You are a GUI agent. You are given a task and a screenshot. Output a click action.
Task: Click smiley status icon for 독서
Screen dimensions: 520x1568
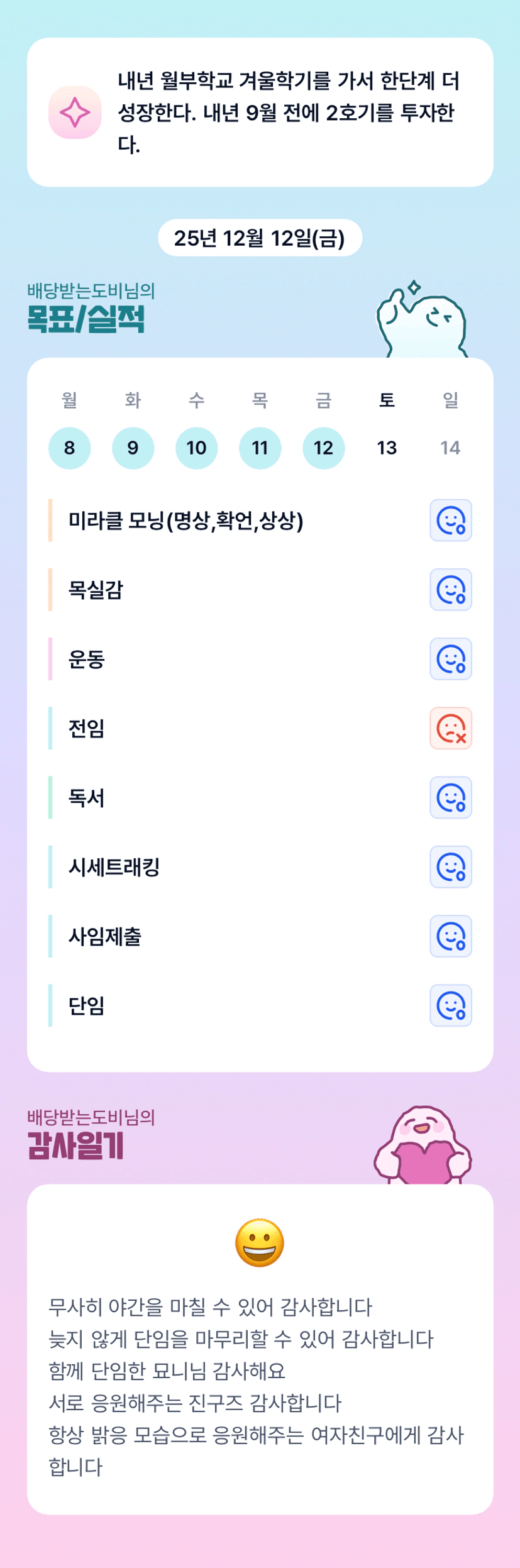pyautogui.click(x=450, y=798)
